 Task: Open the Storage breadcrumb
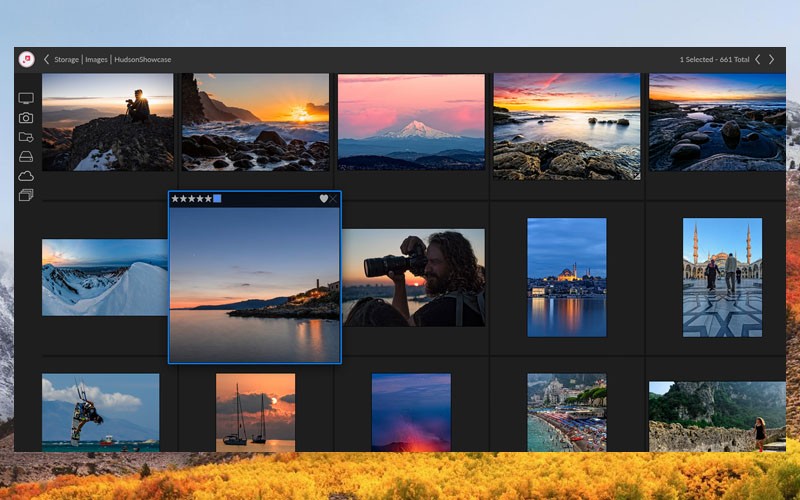pyautogui.click(x=66, y=60)
